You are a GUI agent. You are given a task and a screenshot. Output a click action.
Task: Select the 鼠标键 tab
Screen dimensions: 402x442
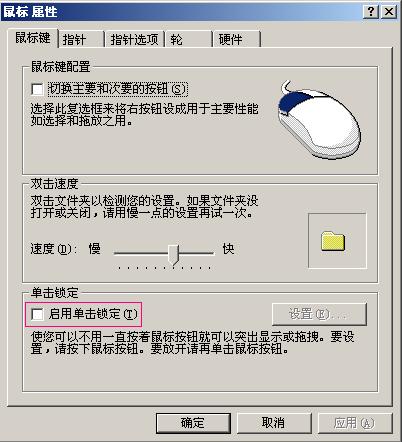tap(33, 38)
